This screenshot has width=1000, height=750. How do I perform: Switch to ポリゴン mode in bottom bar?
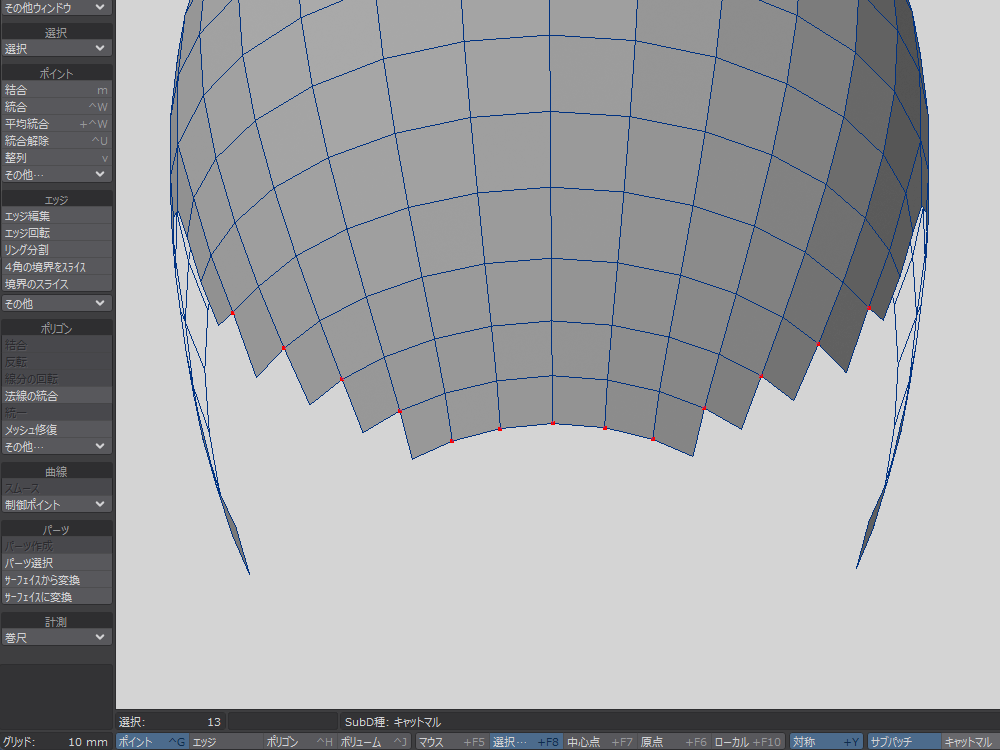[x=299, y=742]
